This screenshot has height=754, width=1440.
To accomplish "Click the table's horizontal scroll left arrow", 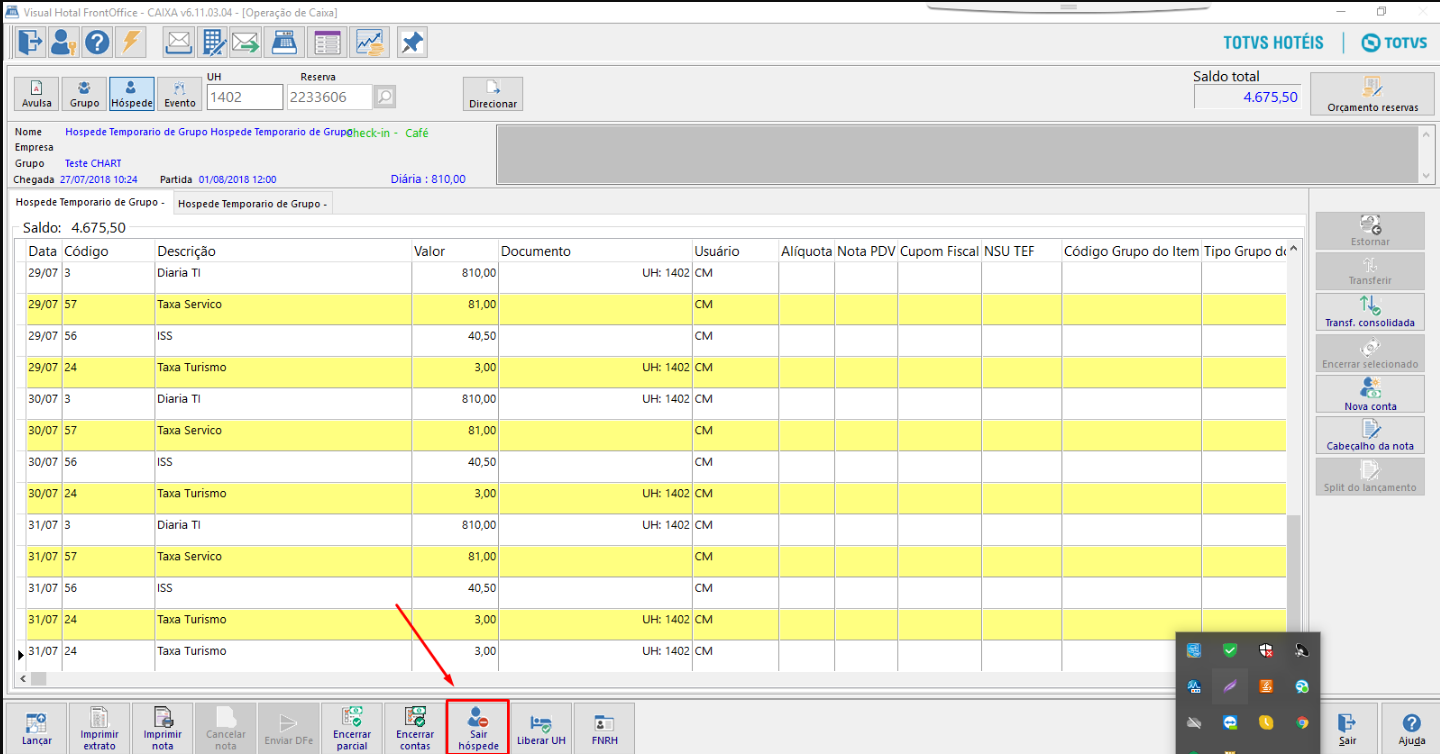I will pos(25,678).
